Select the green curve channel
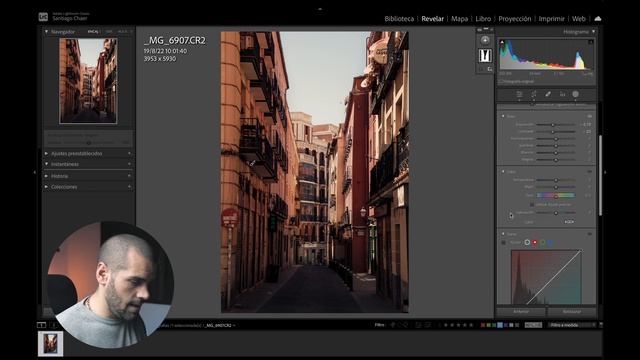 coord(542,242)
